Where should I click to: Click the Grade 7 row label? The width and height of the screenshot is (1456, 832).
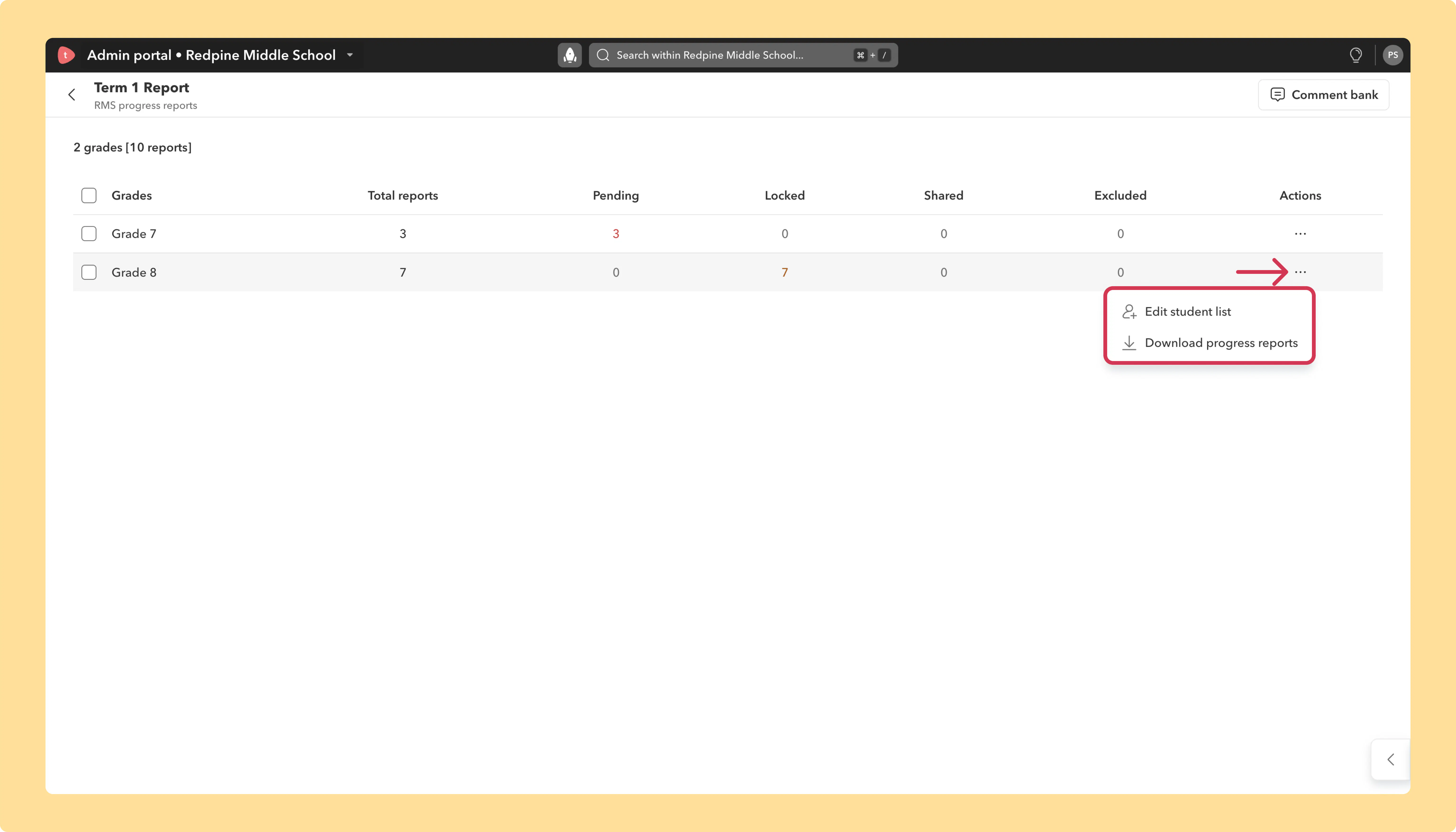[134, 234]
